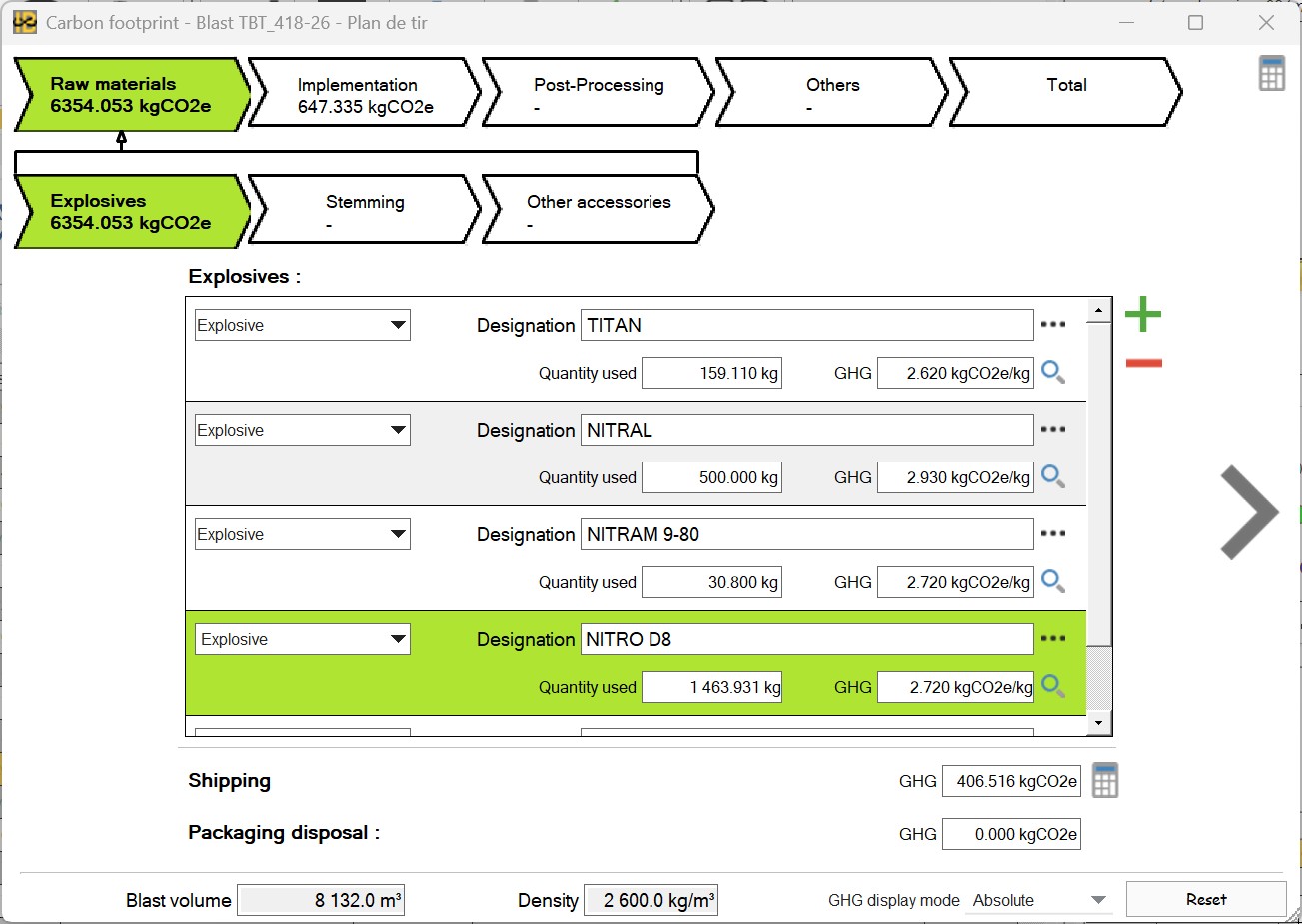Click the Blast volume input field
The width and height of the screenshot is (1302, 924).
click(320, 899)
